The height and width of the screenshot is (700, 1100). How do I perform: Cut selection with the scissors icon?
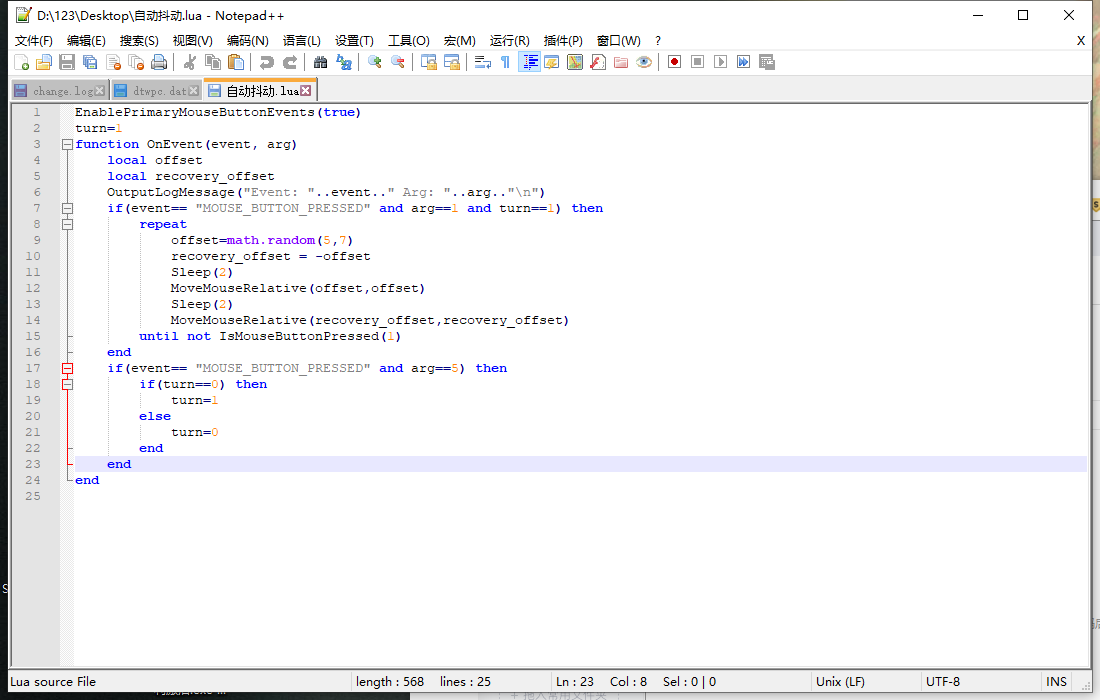pyautogui.click(x=189, y=62)
